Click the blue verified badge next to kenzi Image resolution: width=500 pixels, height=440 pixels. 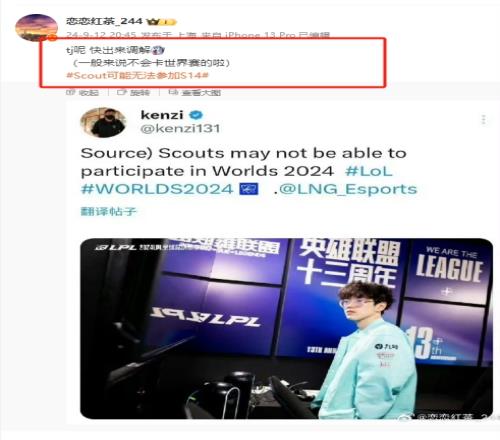click(x=196, y=115)
